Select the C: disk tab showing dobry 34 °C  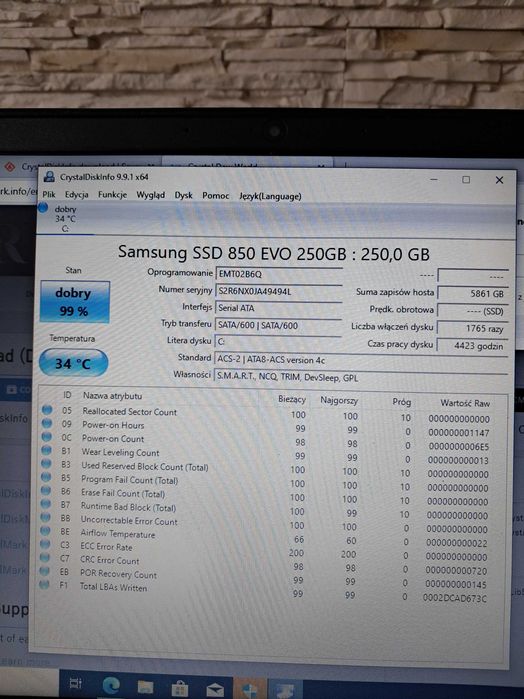coord(65,218)
